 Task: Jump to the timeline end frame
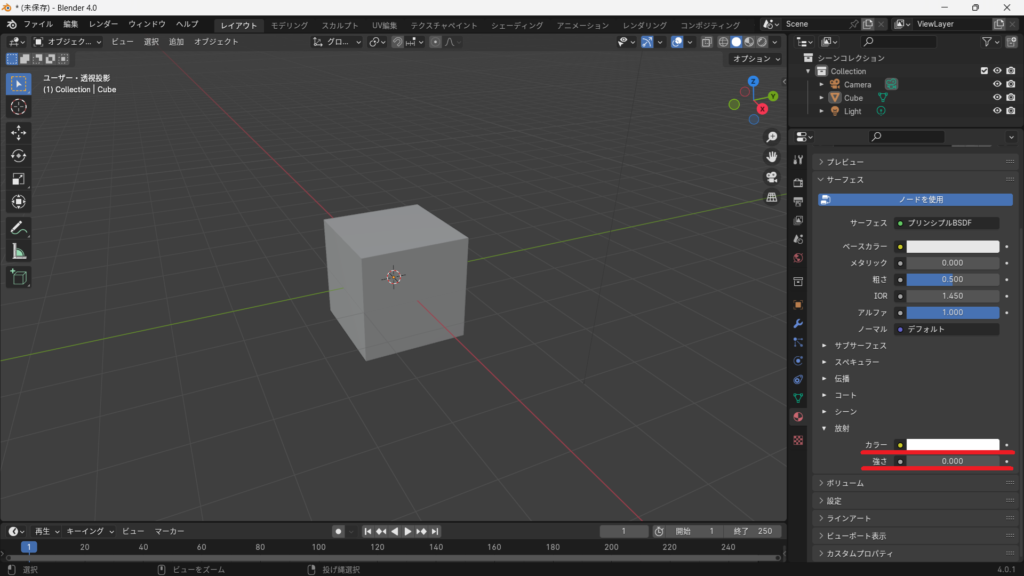pyautogui.click(x=435, y=532)
